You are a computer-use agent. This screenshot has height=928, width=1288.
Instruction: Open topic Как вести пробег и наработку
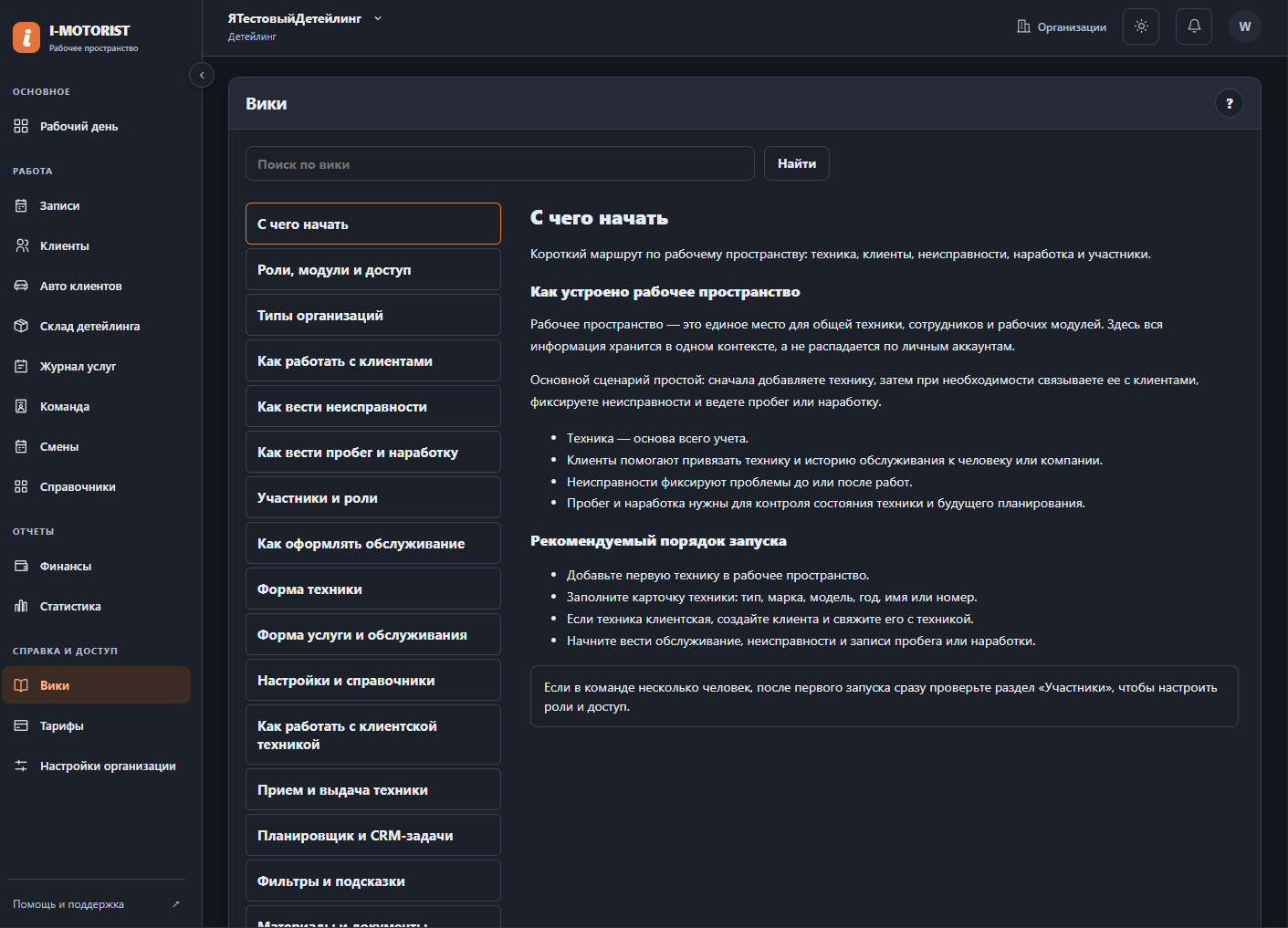point(373,452)
